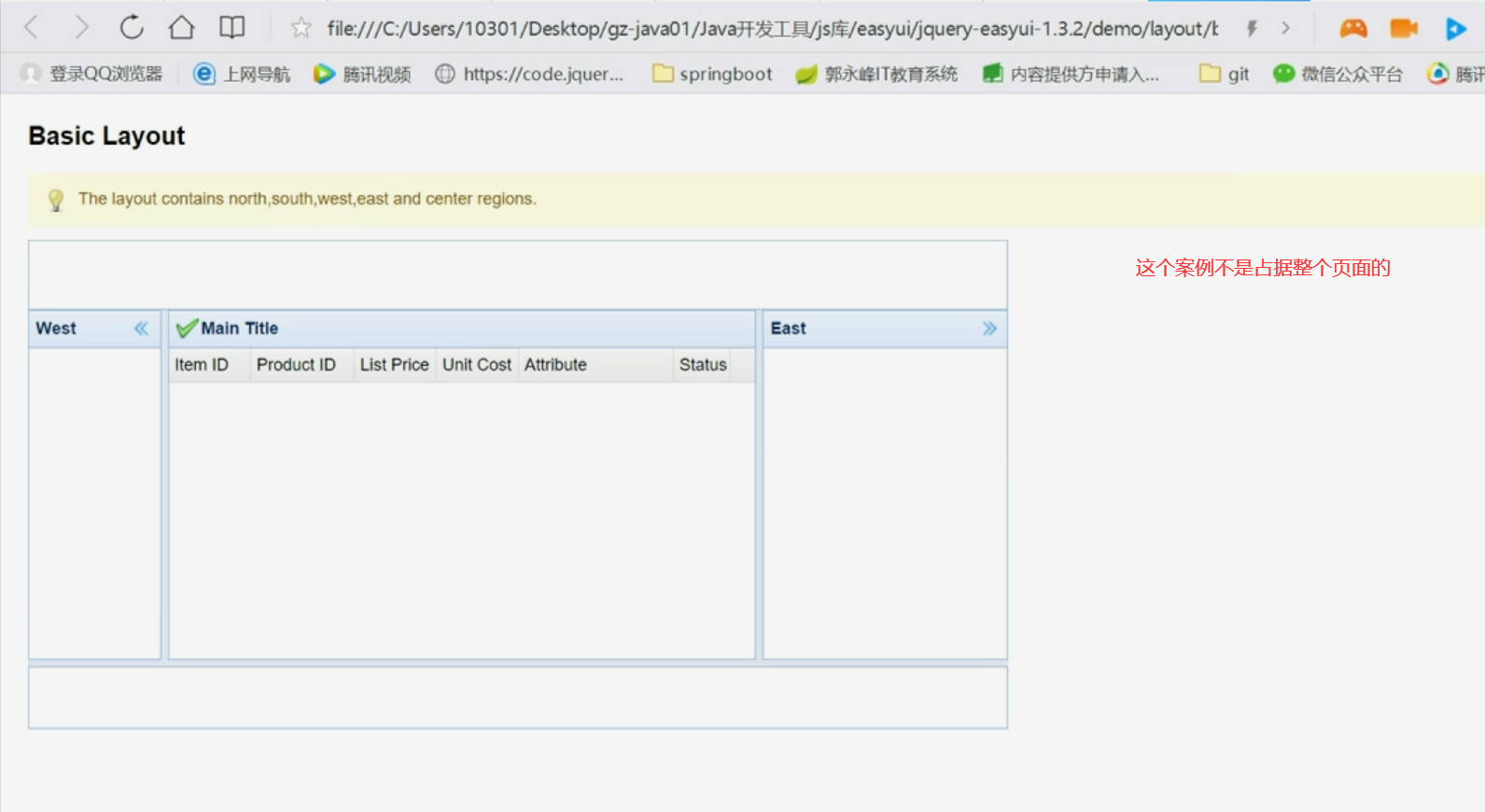Open the 微信公众平台 bookmark
This screenshot has height=812, width=1485.
[x=1338, y=74]
